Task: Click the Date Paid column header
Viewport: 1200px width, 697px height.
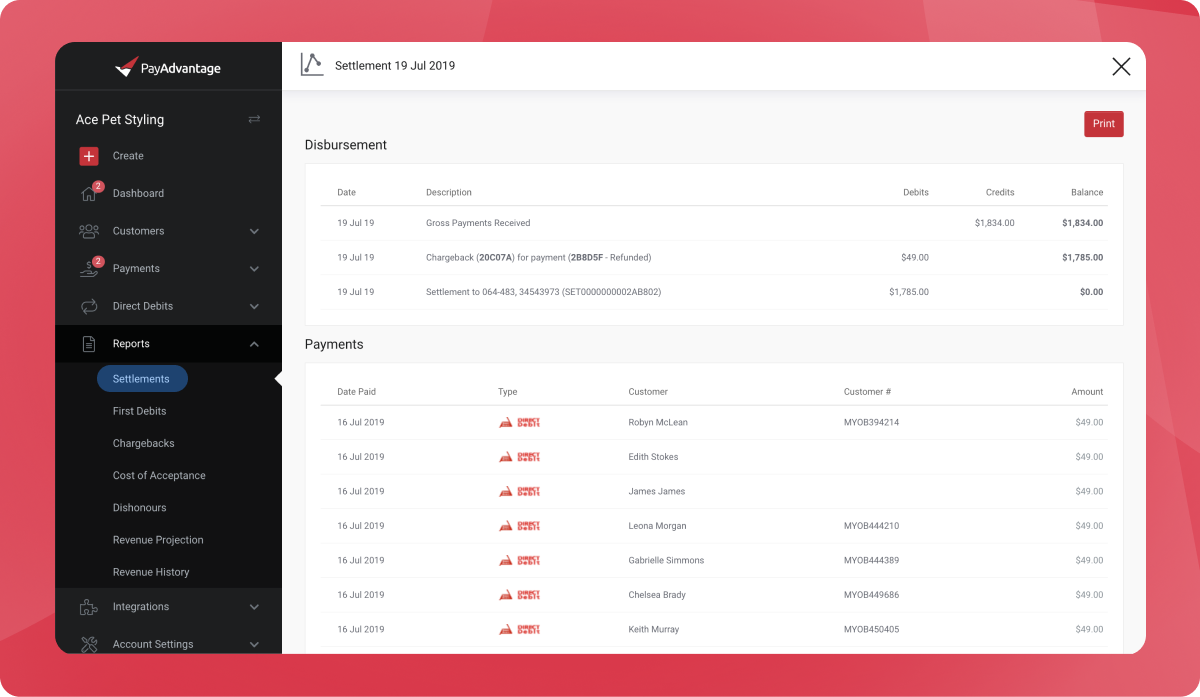Action: coord(357,392)
